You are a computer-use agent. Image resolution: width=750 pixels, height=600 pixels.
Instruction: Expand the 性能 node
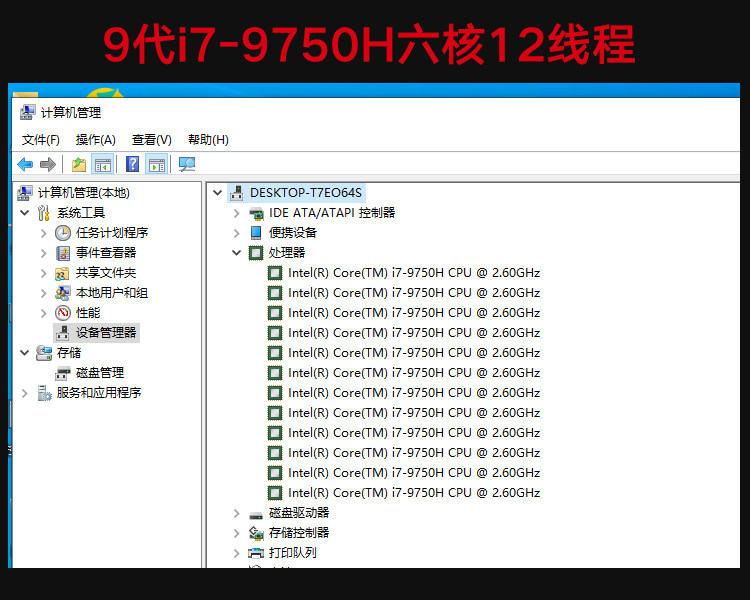pyautogui.click(x=44, y=313)
